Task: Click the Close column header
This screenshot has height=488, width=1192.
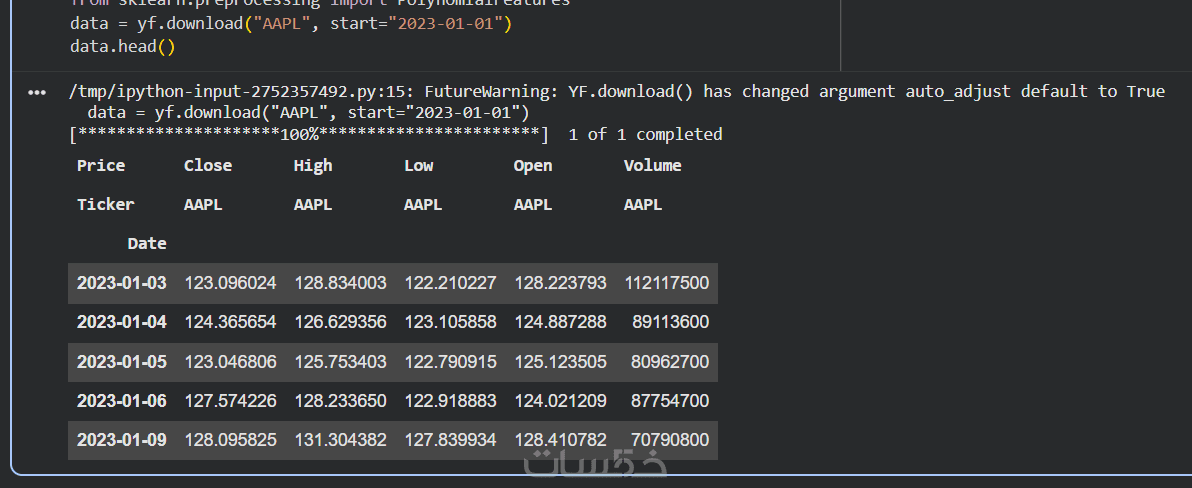Action: point(207,166)
